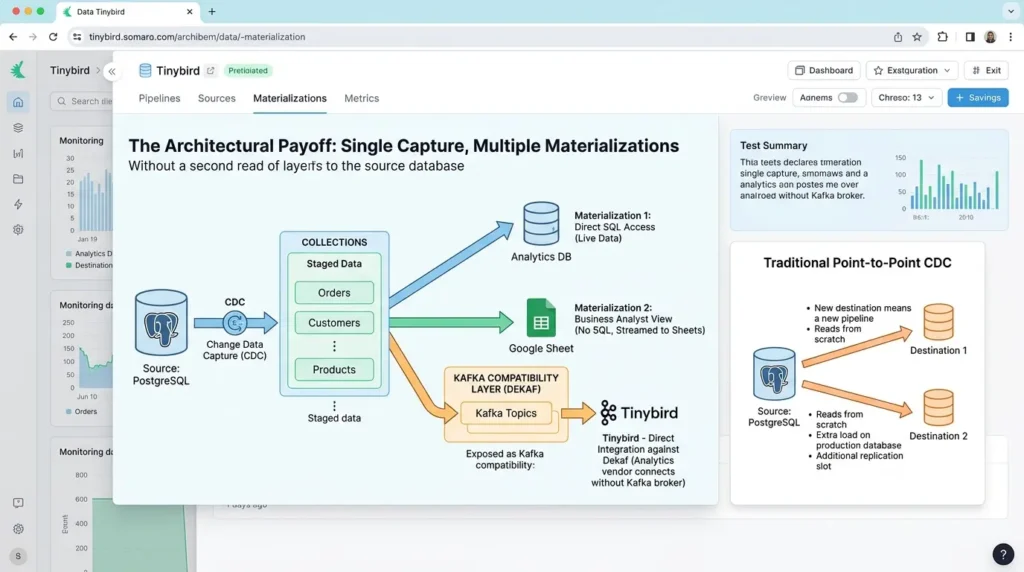1024x572 pixels.
Task: Click the Test Summary heading
Action: pos(773,146)
